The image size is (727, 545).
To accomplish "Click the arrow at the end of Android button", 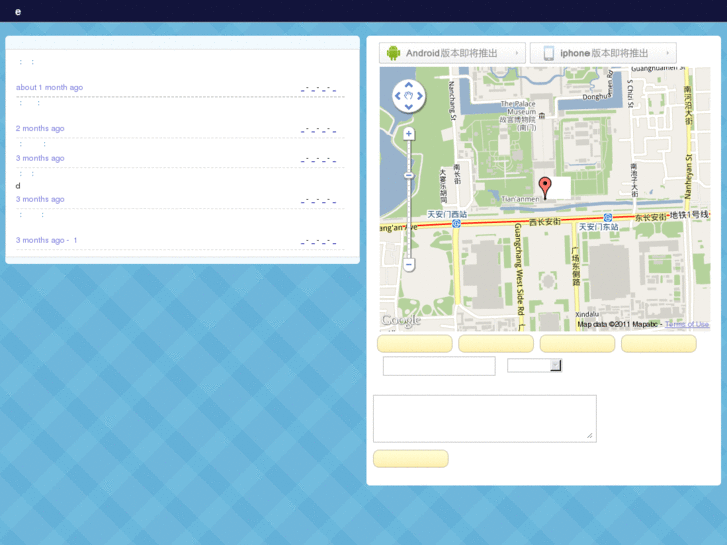I will click(517, 53).
